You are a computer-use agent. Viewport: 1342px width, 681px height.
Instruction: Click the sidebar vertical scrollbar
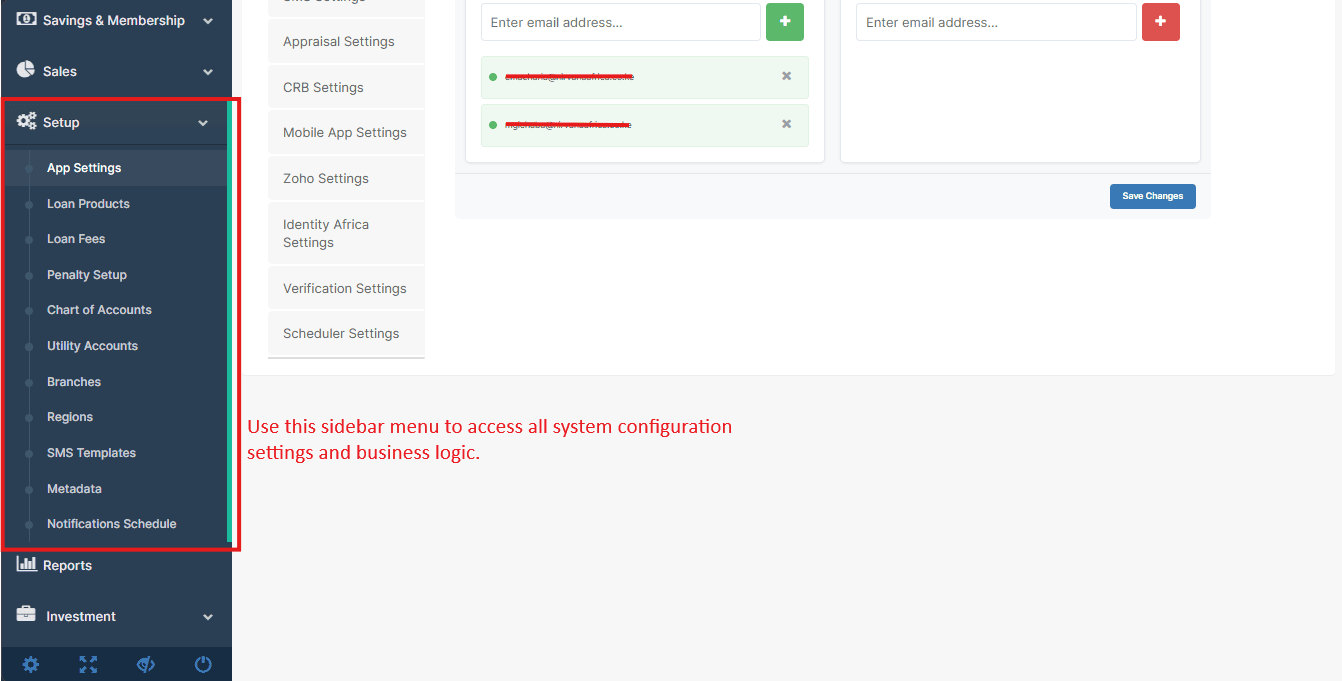230,322
